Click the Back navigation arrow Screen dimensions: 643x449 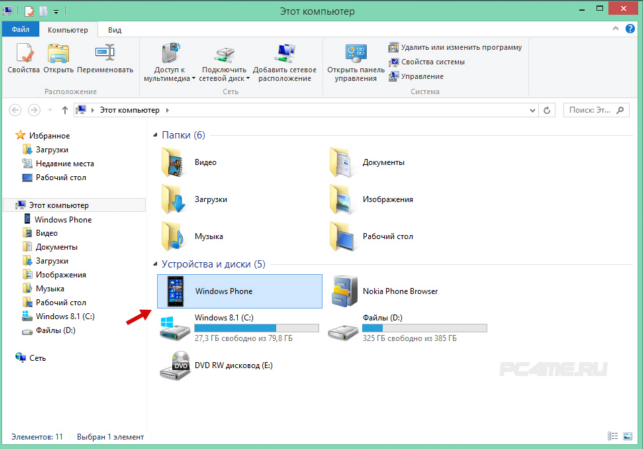[15, 110]
